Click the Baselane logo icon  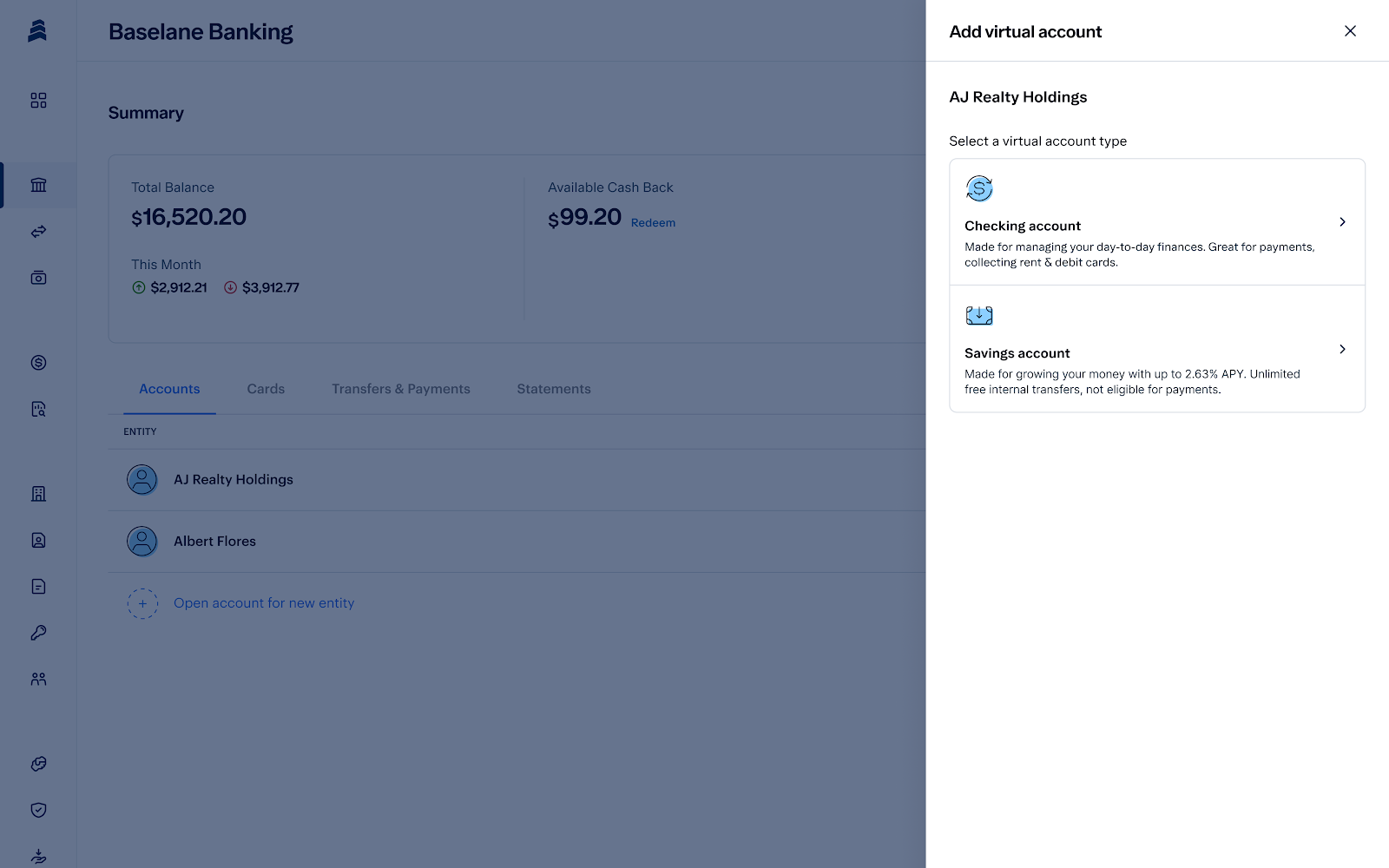tap(37, 31)
